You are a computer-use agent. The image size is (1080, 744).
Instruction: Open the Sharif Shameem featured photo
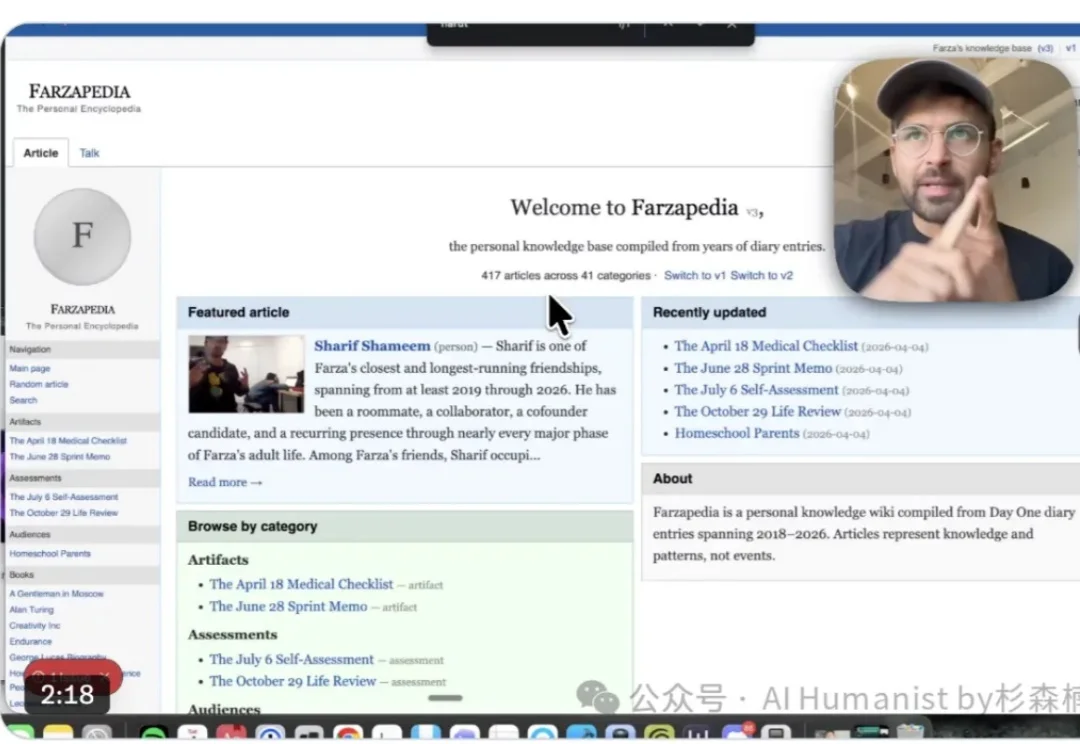click(x=246, y=374)
